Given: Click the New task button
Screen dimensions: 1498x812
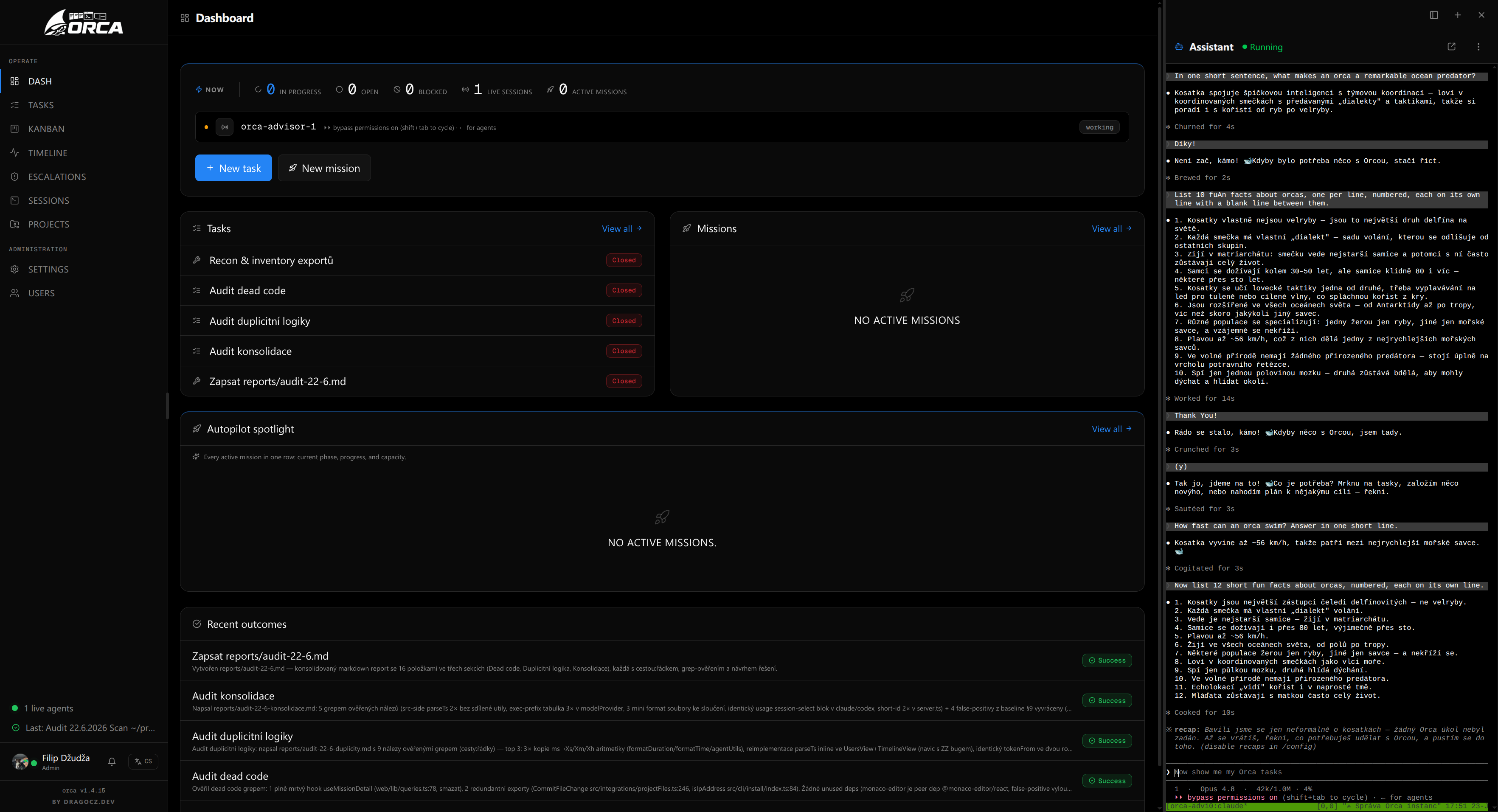Looking at the screenshot, I should tap(234, 168).
